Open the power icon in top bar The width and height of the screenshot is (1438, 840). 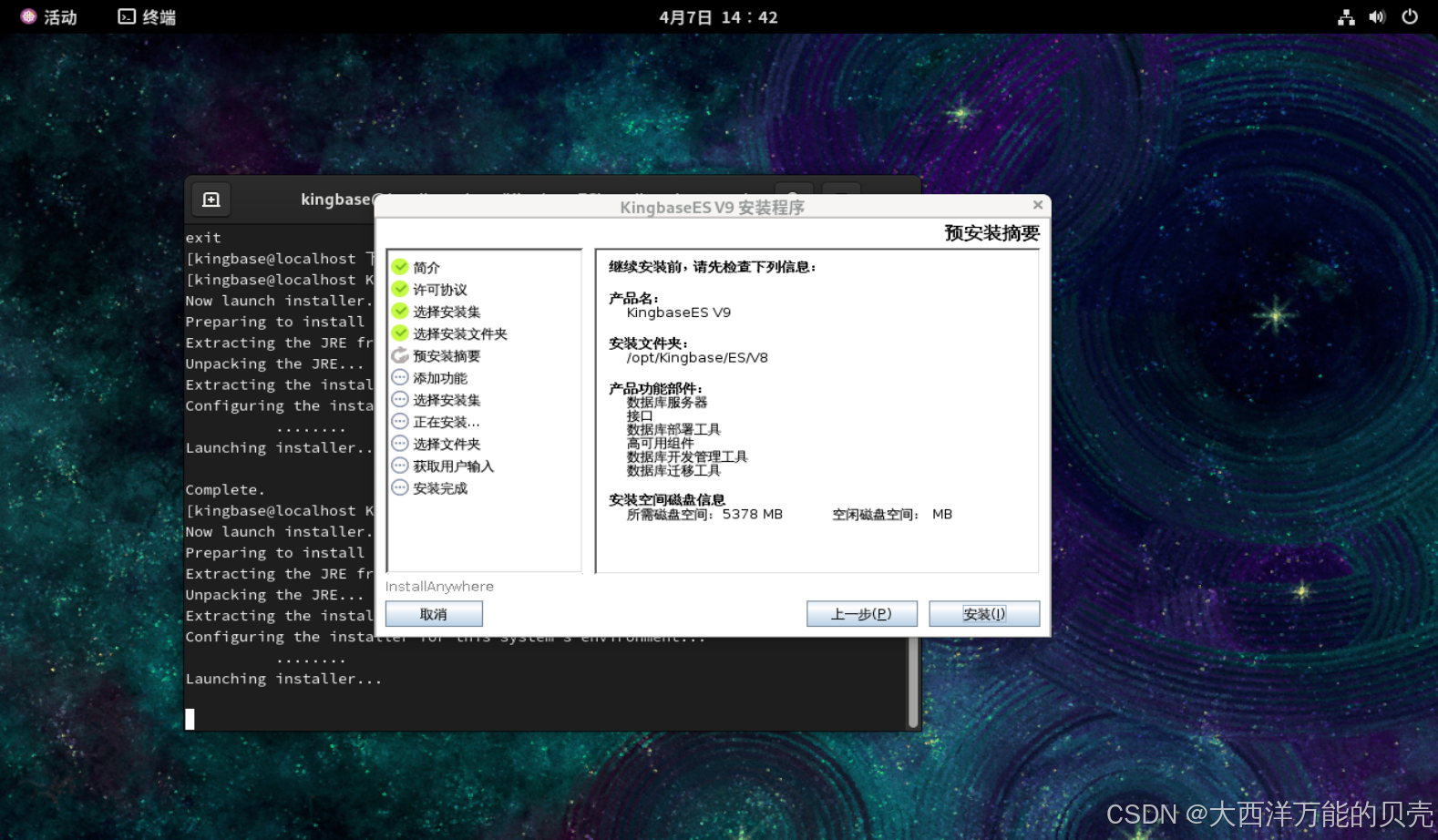click(x=1410, y=16)
